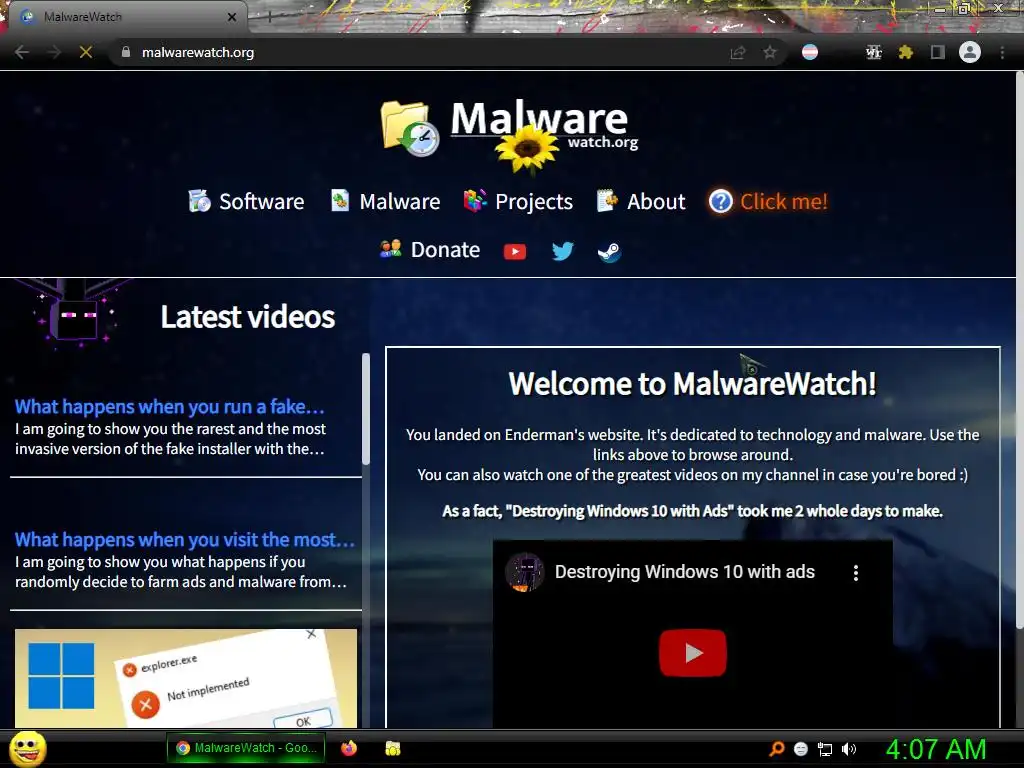Click the smiley face Start button
The height and width of the screenshot is (768, 1024).
pyautogui.click(x=27, y=748)
